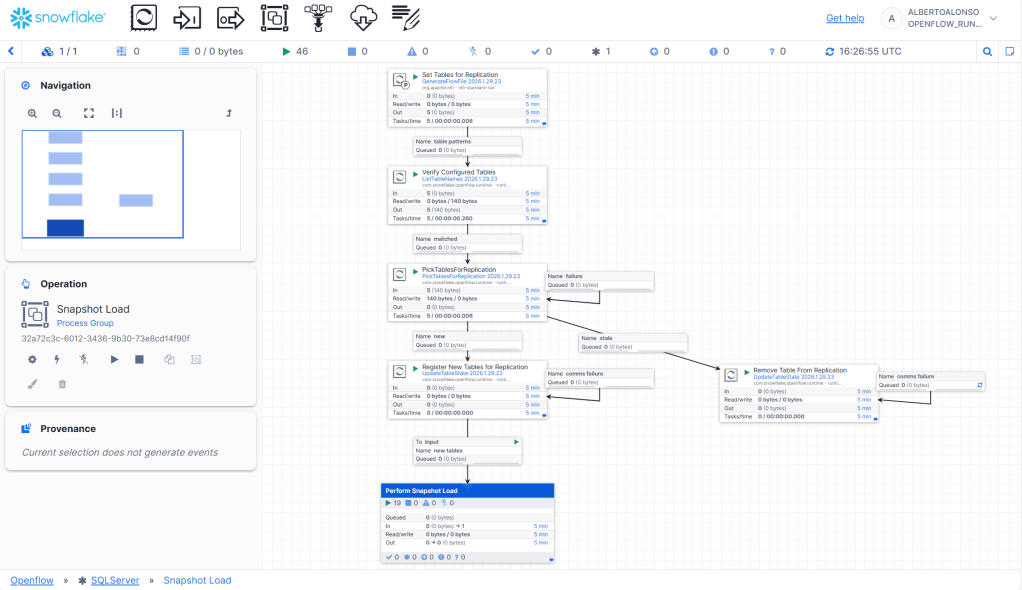Image resolution: width=1022 pixels, height=590 pixels.
Task: Click the Funnel toolbar icon
Action: (x=318, y=17)
